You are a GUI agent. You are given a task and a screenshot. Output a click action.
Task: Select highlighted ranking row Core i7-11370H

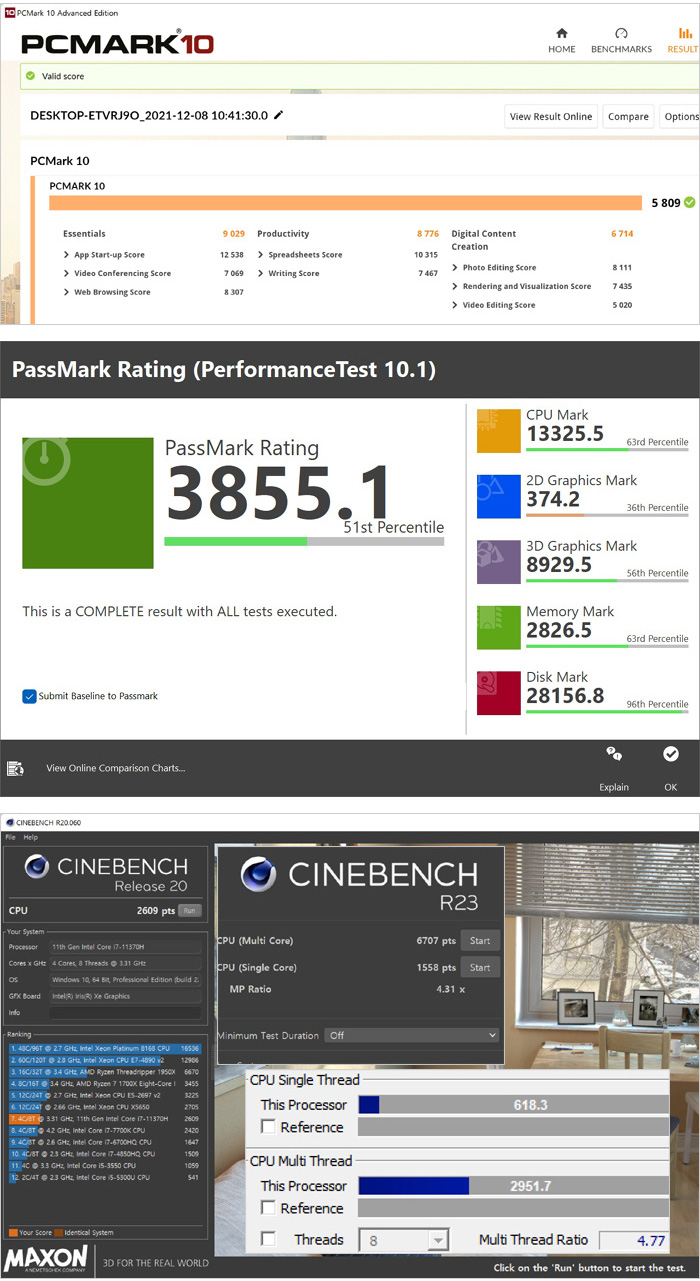(105, 1118)
